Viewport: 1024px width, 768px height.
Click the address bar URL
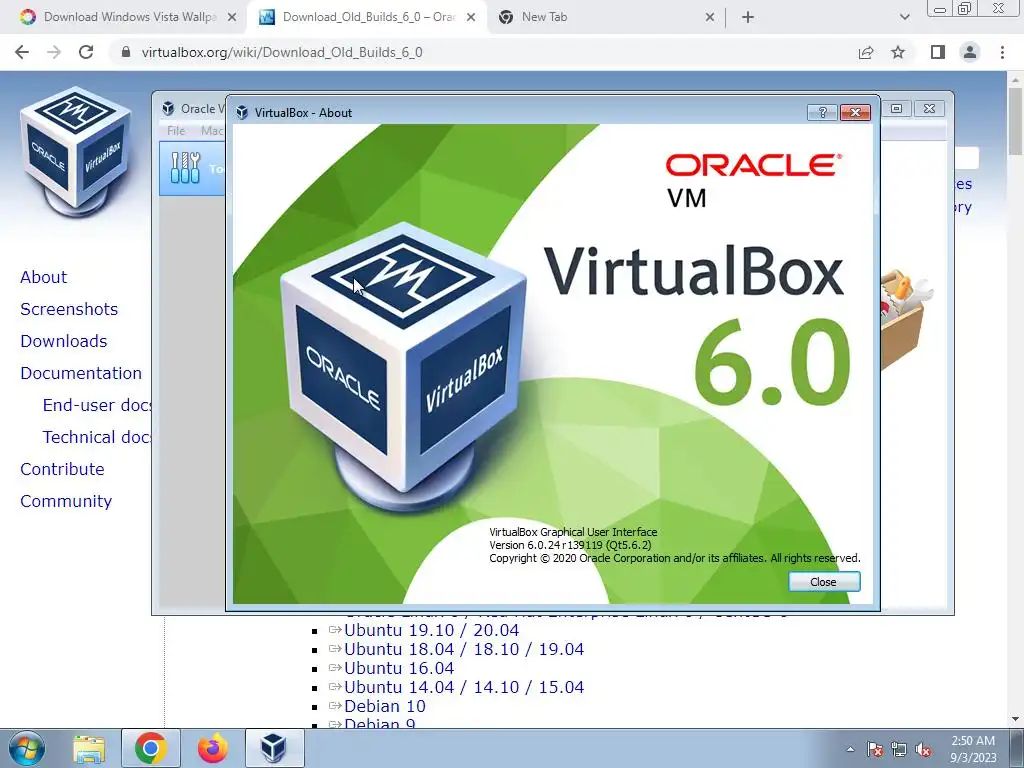coord(281,52)
